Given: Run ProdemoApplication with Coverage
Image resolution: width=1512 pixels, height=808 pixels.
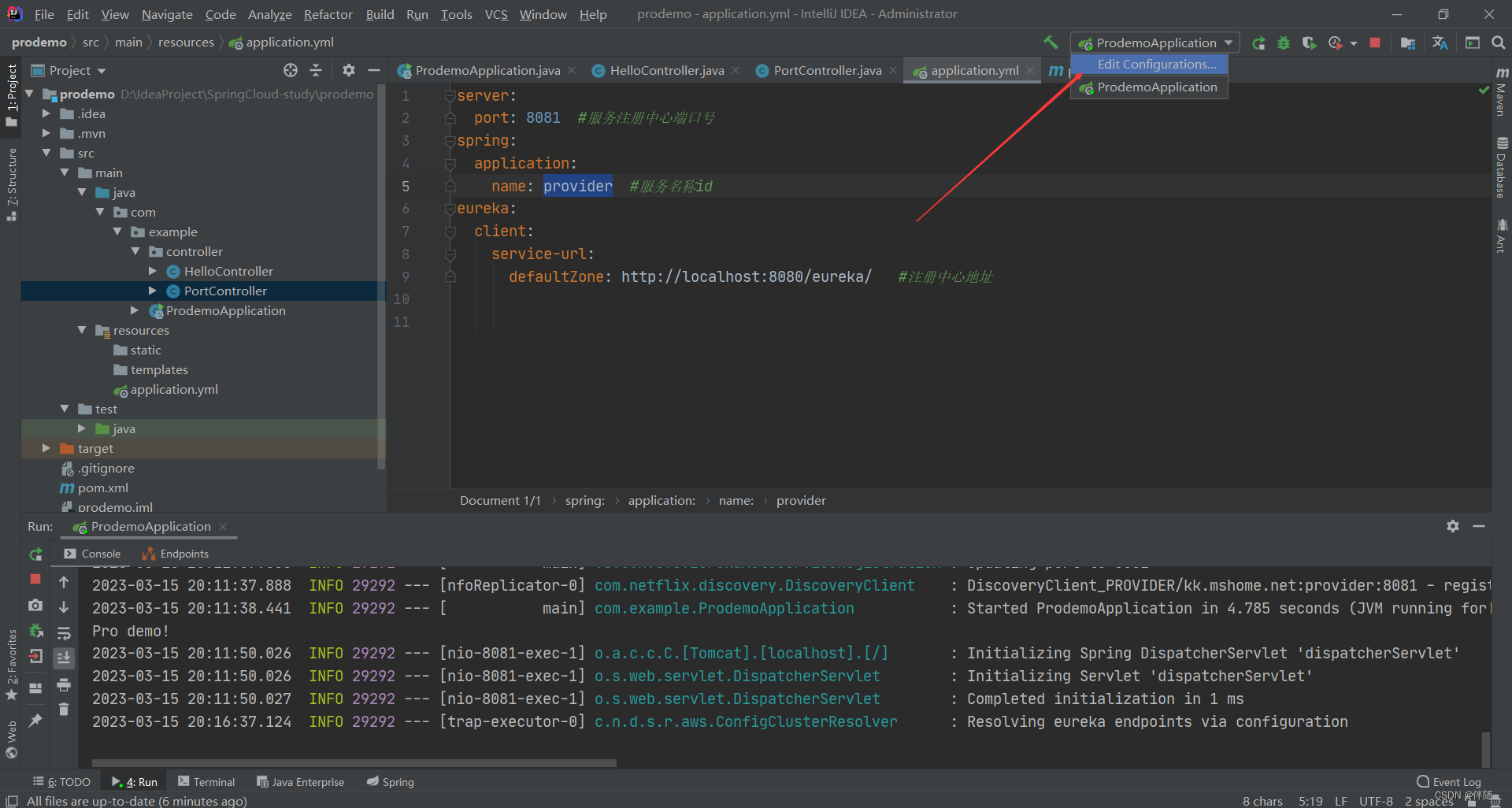Looking at the screenshot, I should [1309, 43].
